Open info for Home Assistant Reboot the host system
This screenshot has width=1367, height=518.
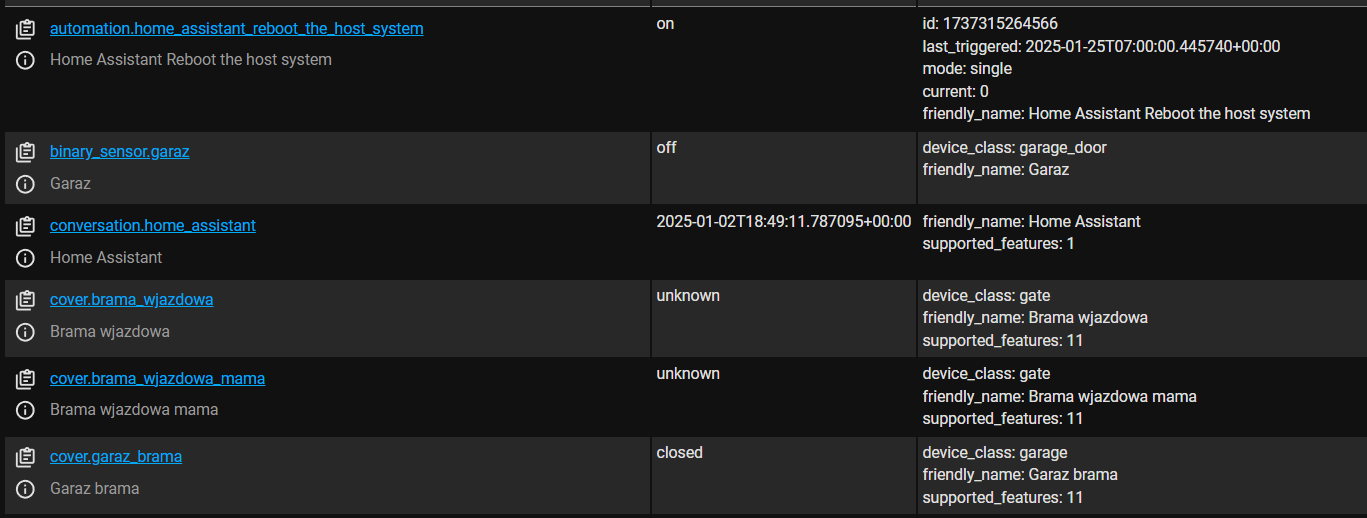(x=25, y=60)
